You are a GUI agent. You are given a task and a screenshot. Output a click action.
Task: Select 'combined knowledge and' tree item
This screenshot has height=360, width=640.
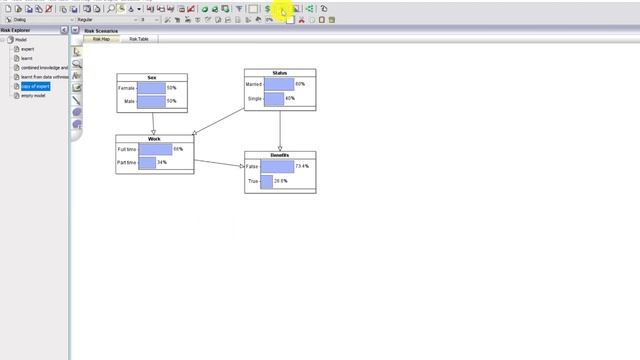[x=44, y=68]
